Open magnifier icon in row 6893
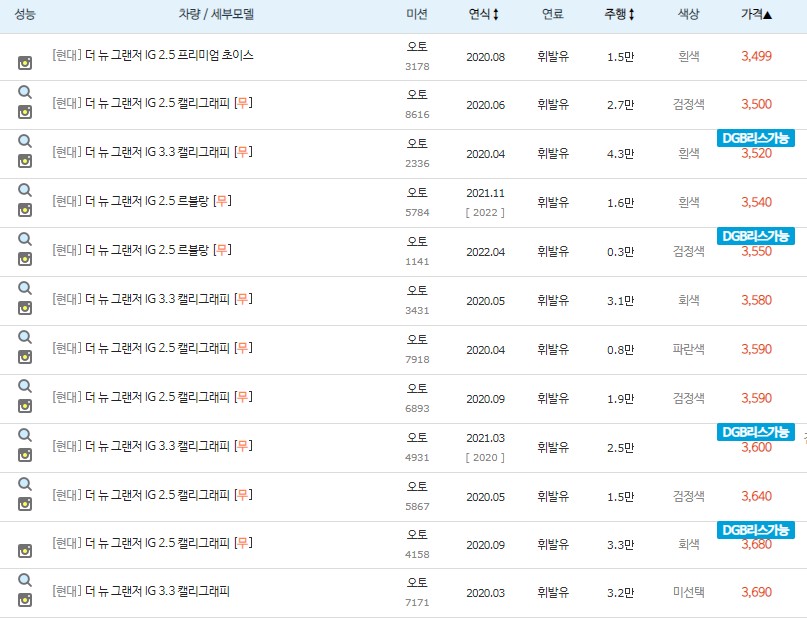Image resolution: width=807 pixels, height=619 pixels. point(25,386)
